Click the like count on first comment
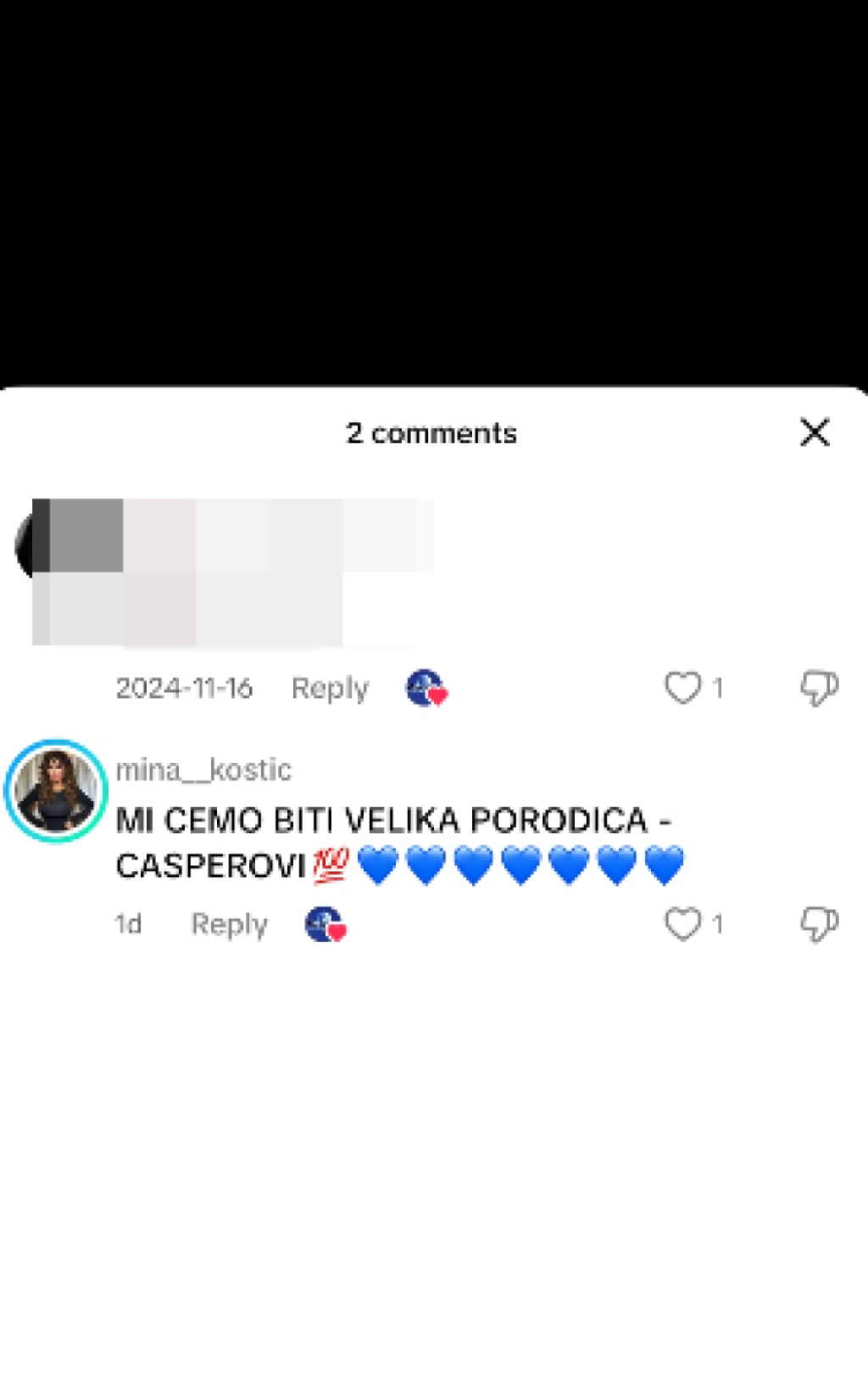Image resolution: width=868 pixels, height=1385 pixels. 717,687
